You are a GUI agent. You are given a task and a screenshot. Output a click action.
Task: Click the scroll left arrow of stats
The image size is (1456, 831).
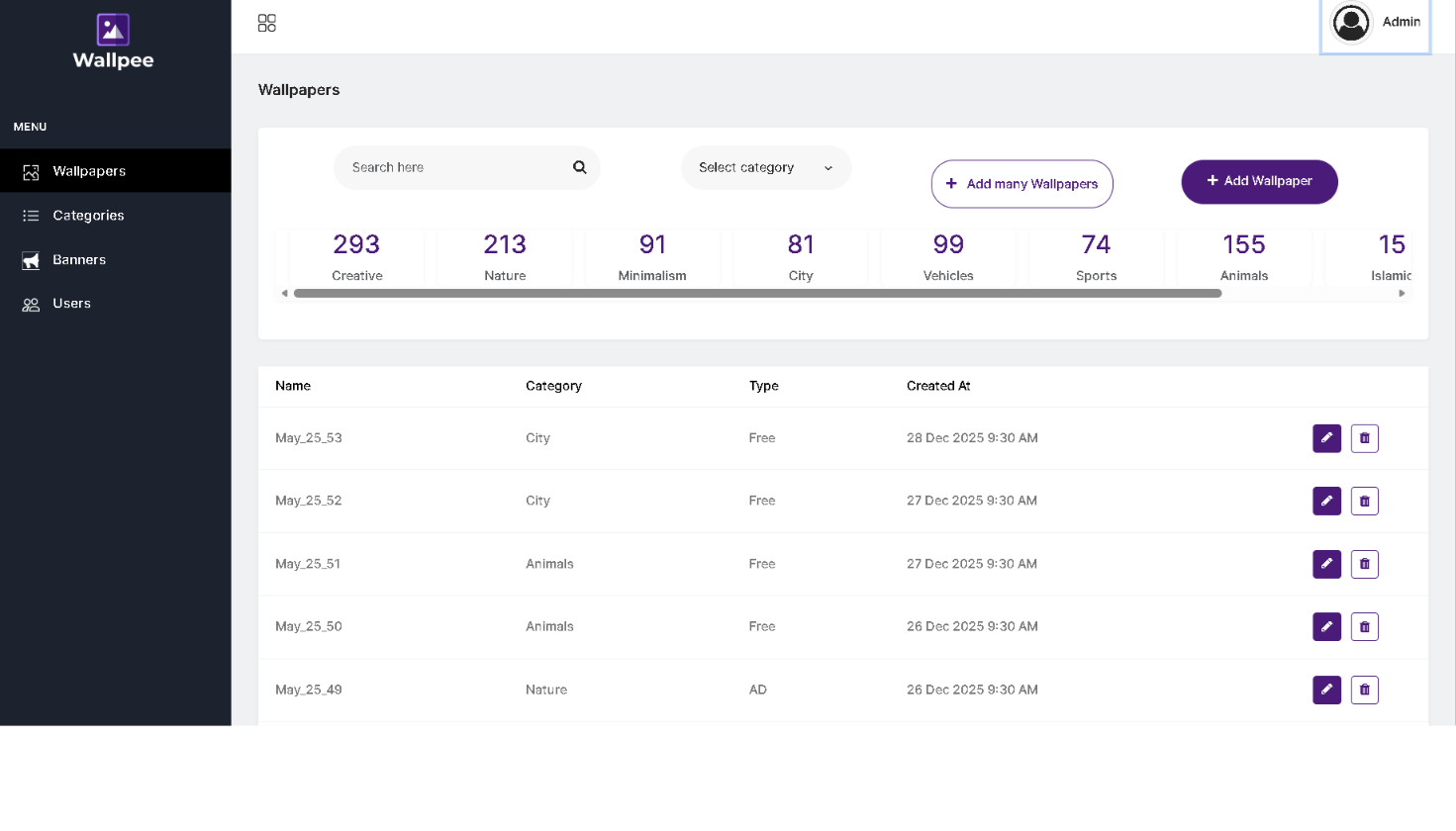coord(285,293)
